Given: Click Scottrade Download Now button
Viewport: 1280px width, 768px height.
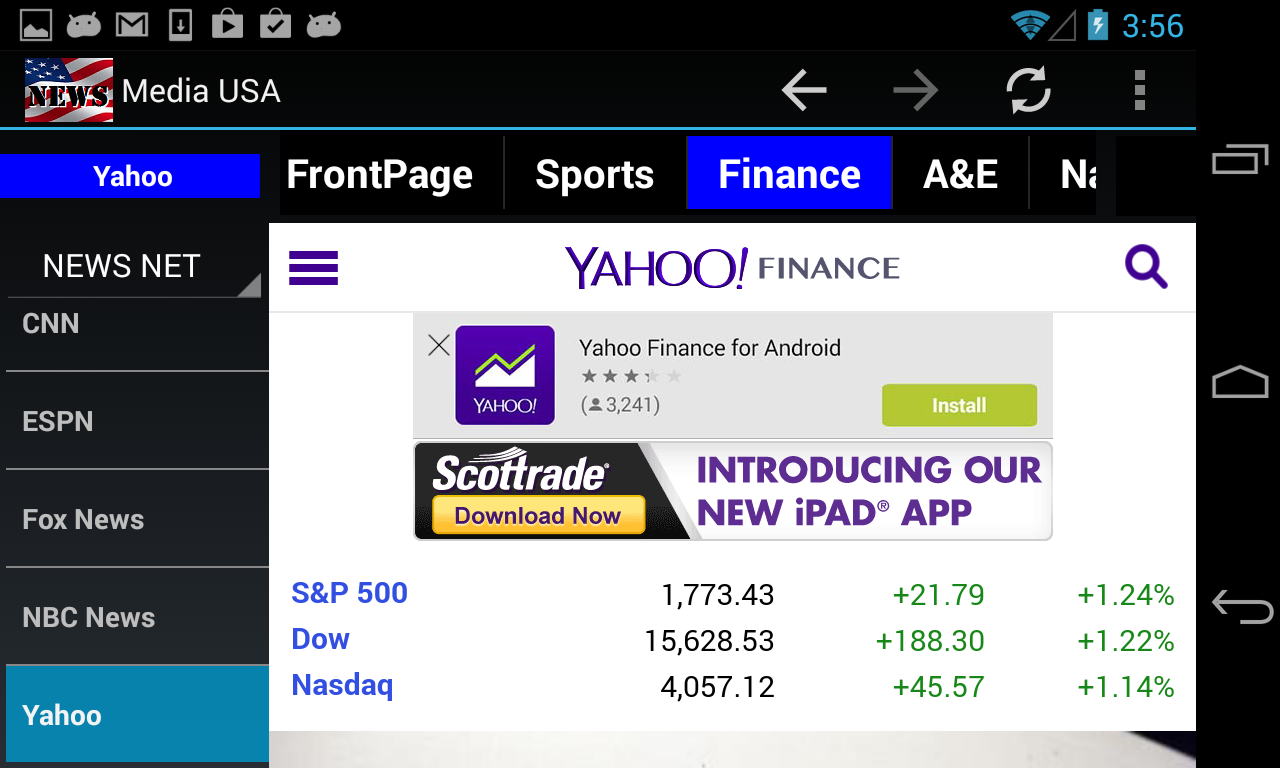Looking at the screenshot, I should click(538, 516).
